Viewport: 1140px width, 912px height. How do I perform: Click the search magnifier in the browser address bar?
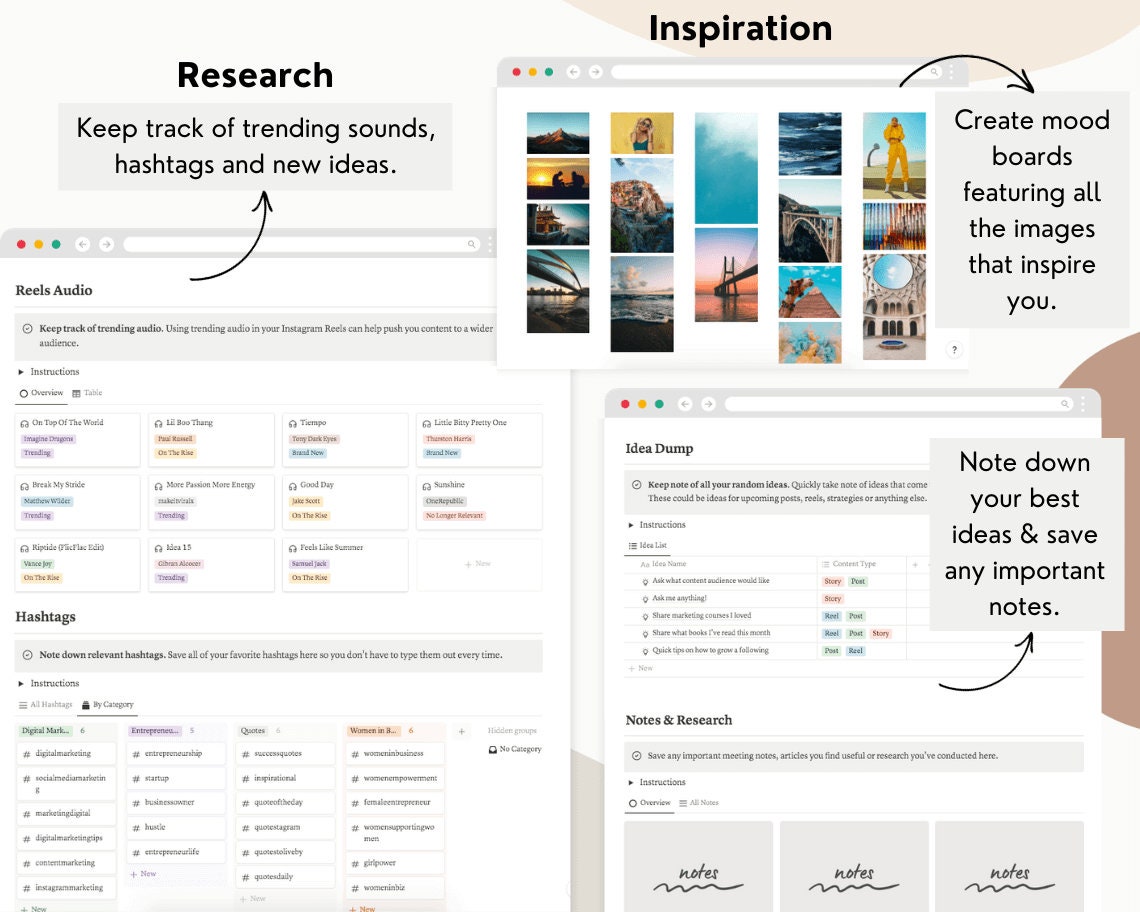(471, 243)
